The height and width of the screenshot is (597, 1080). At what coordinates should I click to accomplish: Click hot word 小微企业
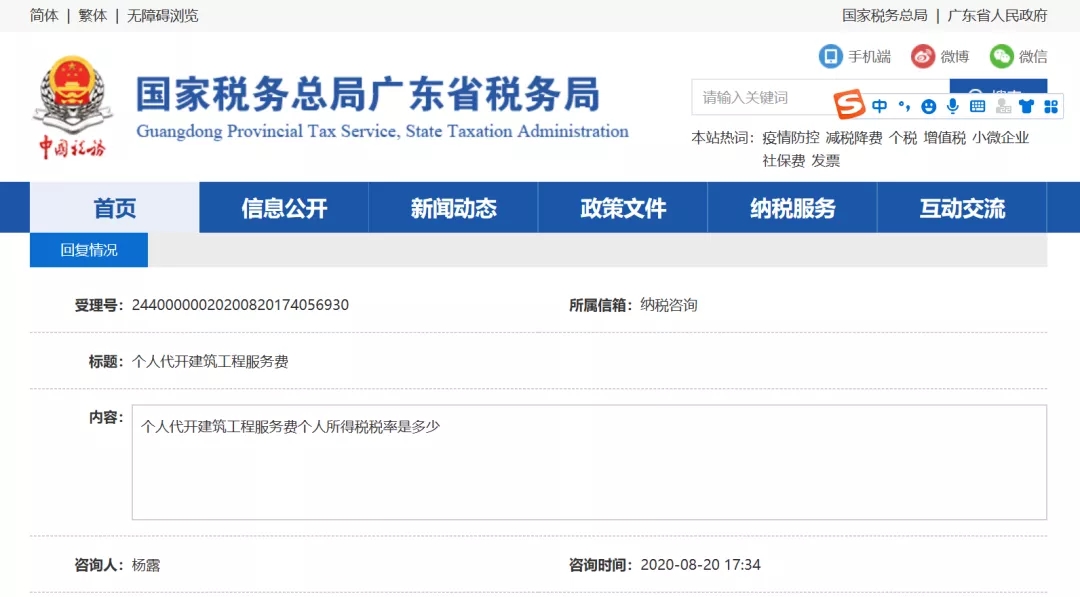point(1000,138)
